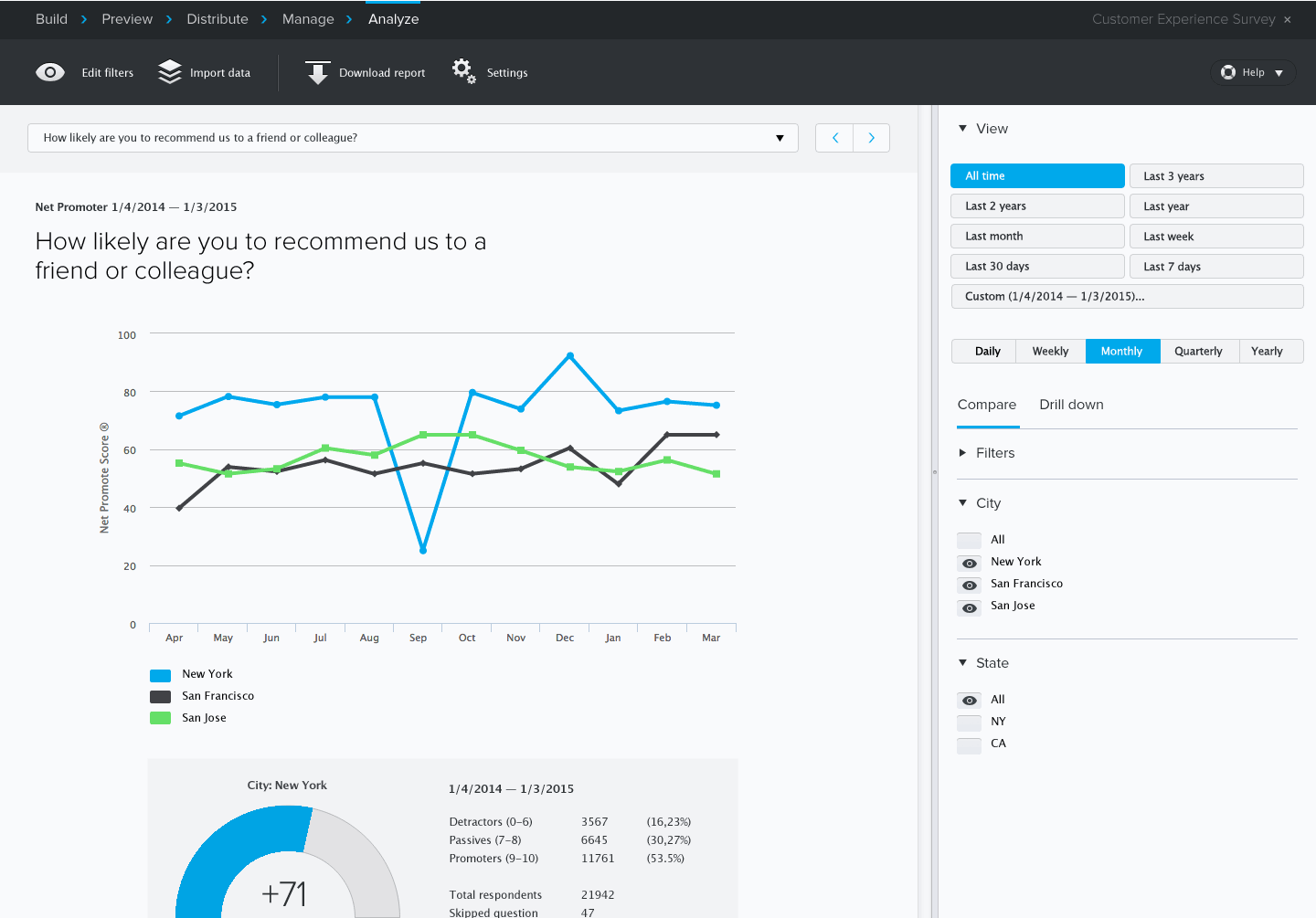
Task: Click the green San Jose legend swatch
Action: tap(159, 717)
